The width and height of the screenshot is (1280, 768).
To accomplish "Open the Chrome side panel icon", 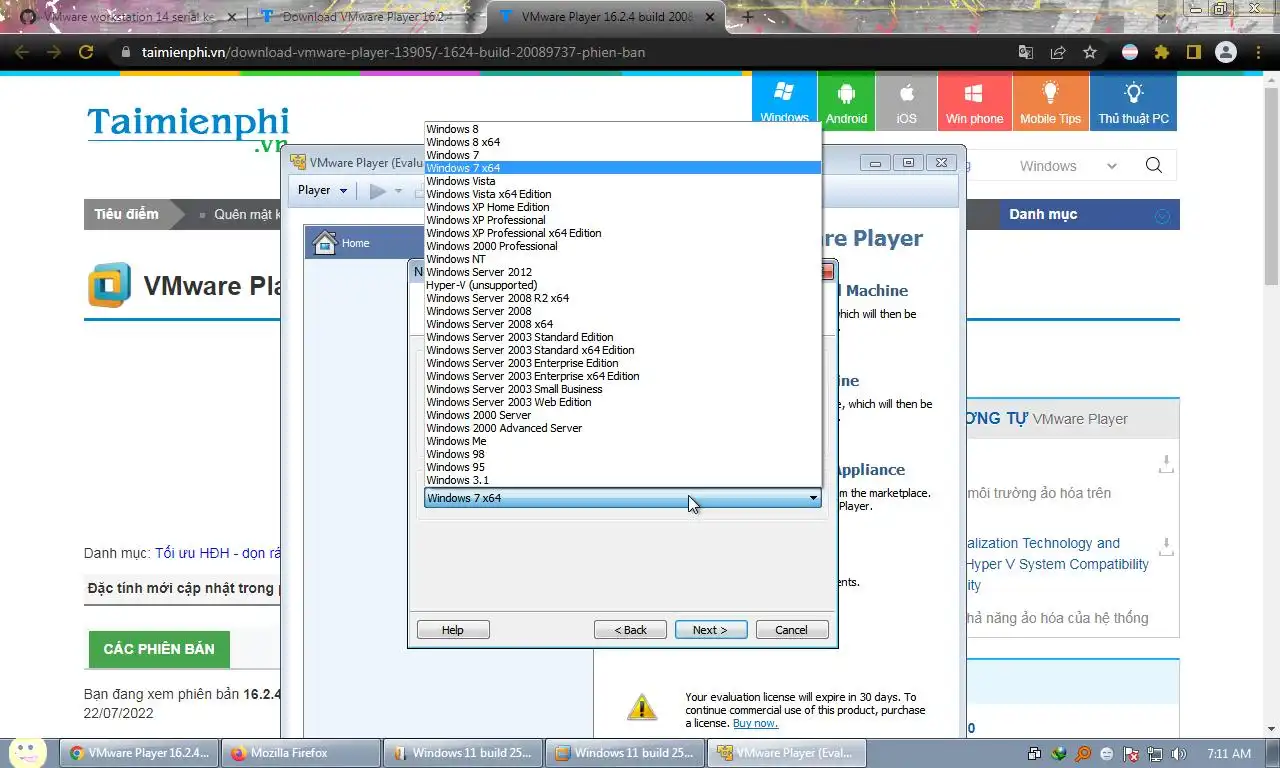I will (1194, 52).
